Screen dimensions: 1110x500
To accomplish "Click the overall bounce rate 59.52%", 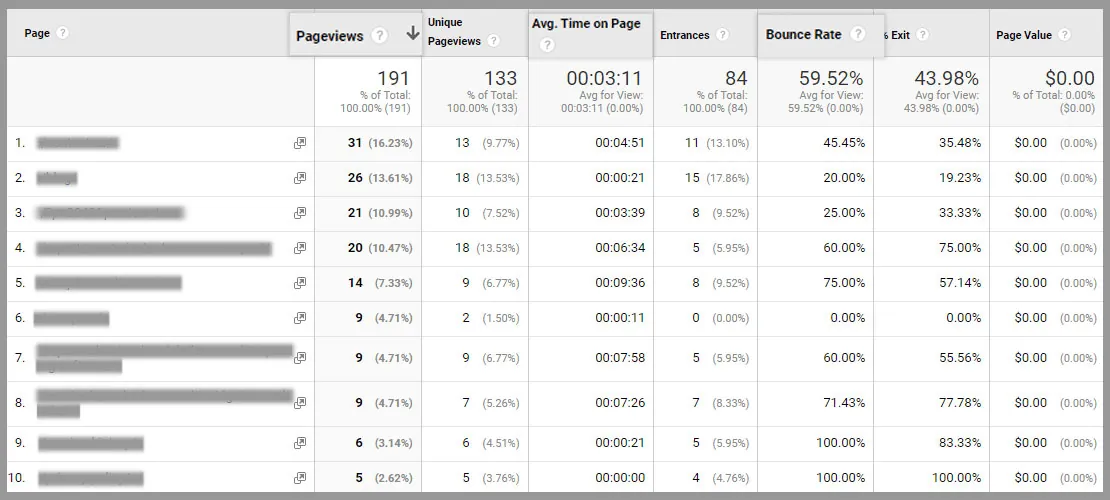I will 831,78.
